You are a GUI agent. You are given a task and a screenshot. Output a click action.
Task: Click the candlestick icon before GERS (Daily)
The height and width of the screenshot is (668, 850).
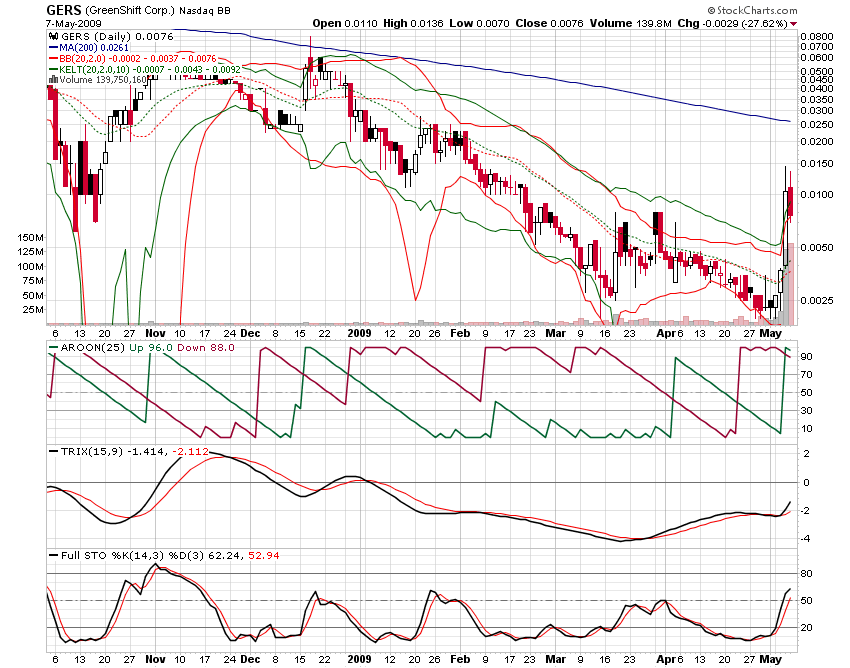(53, 36)
